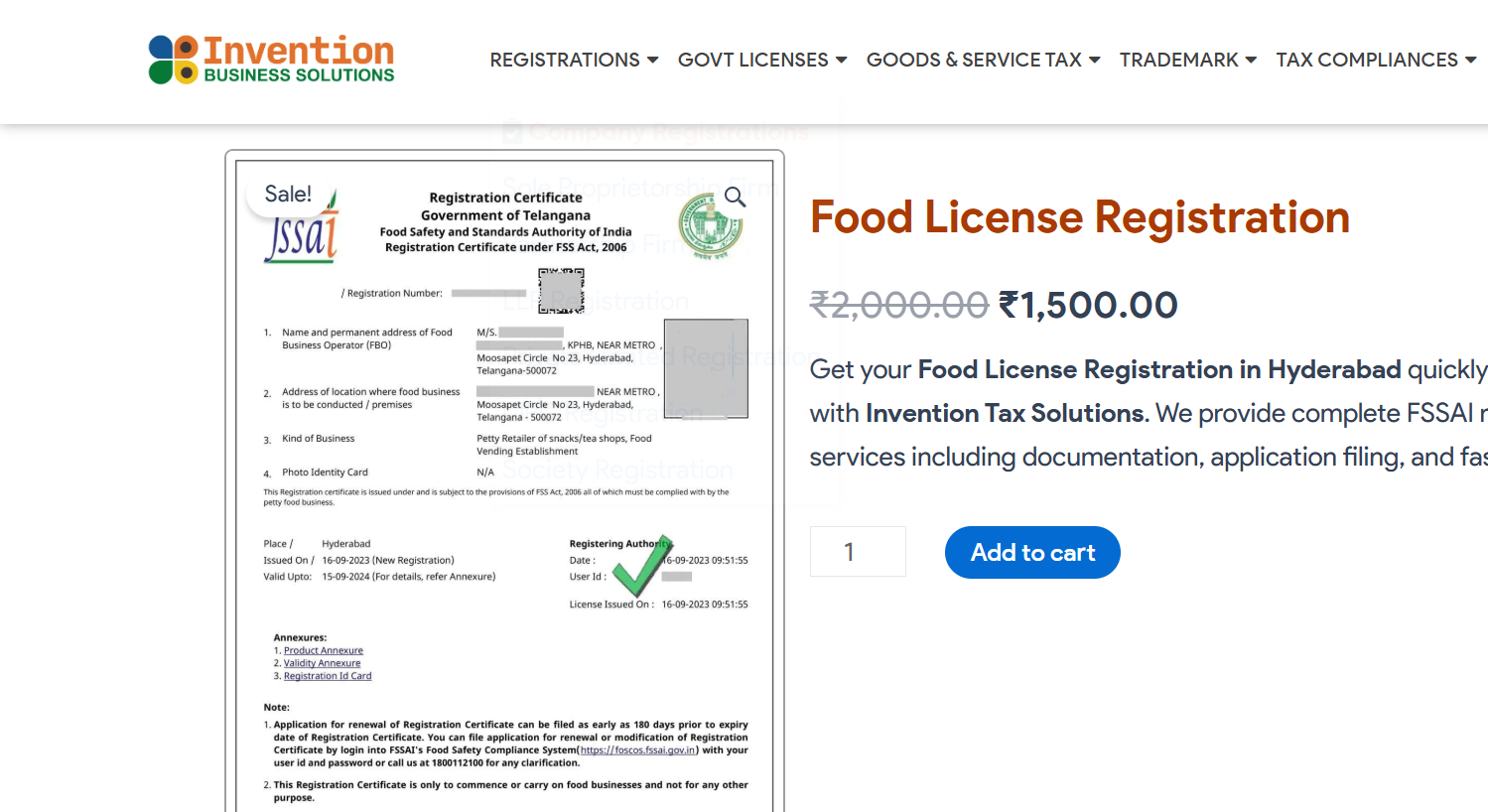
Task: Open the Product Annexure link
Action: pos(324,650)
